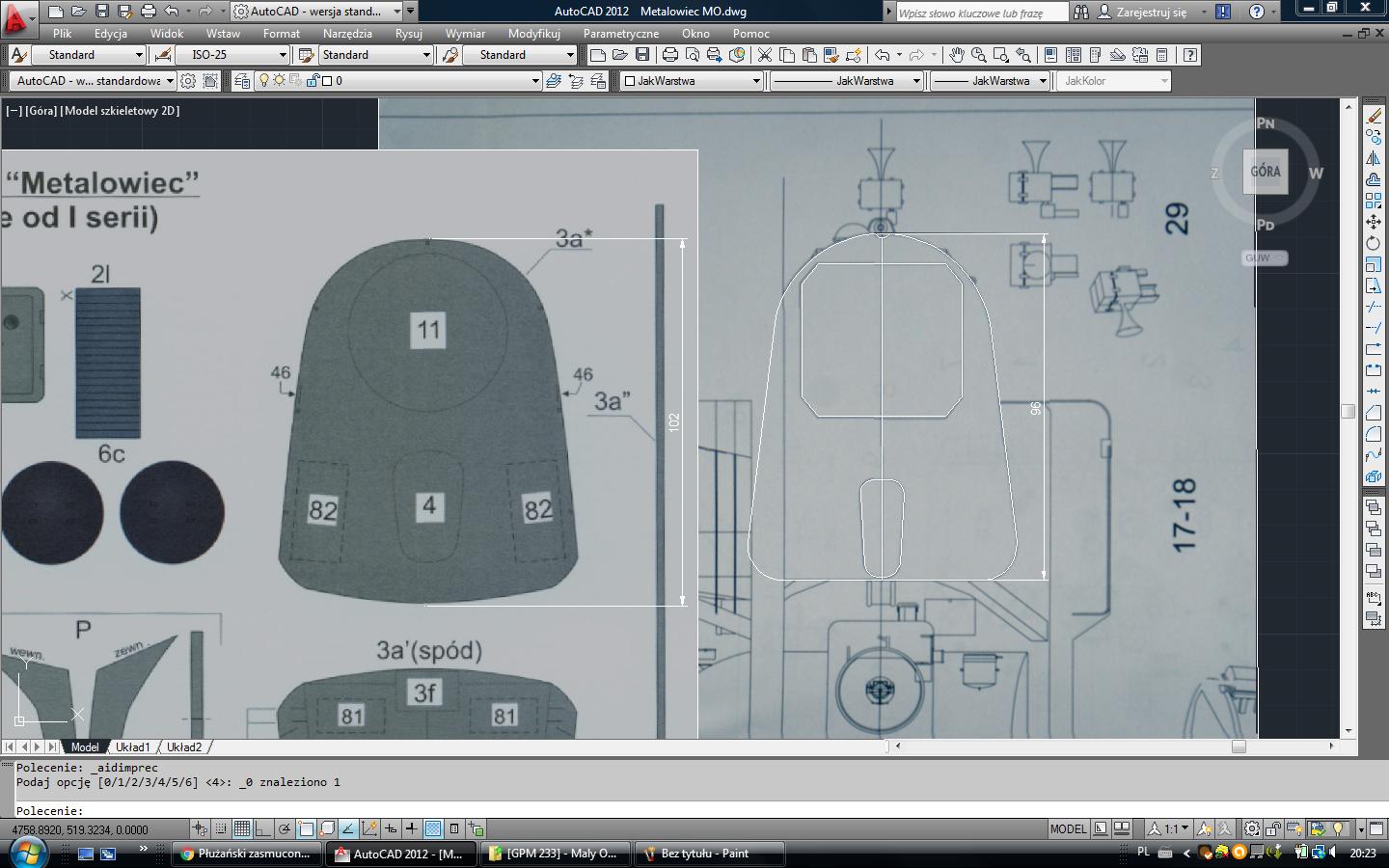This screenshot has height=868, width=1389.
Task: Click the MODEL button in status bar
Action: click(x=1068, y=828)
